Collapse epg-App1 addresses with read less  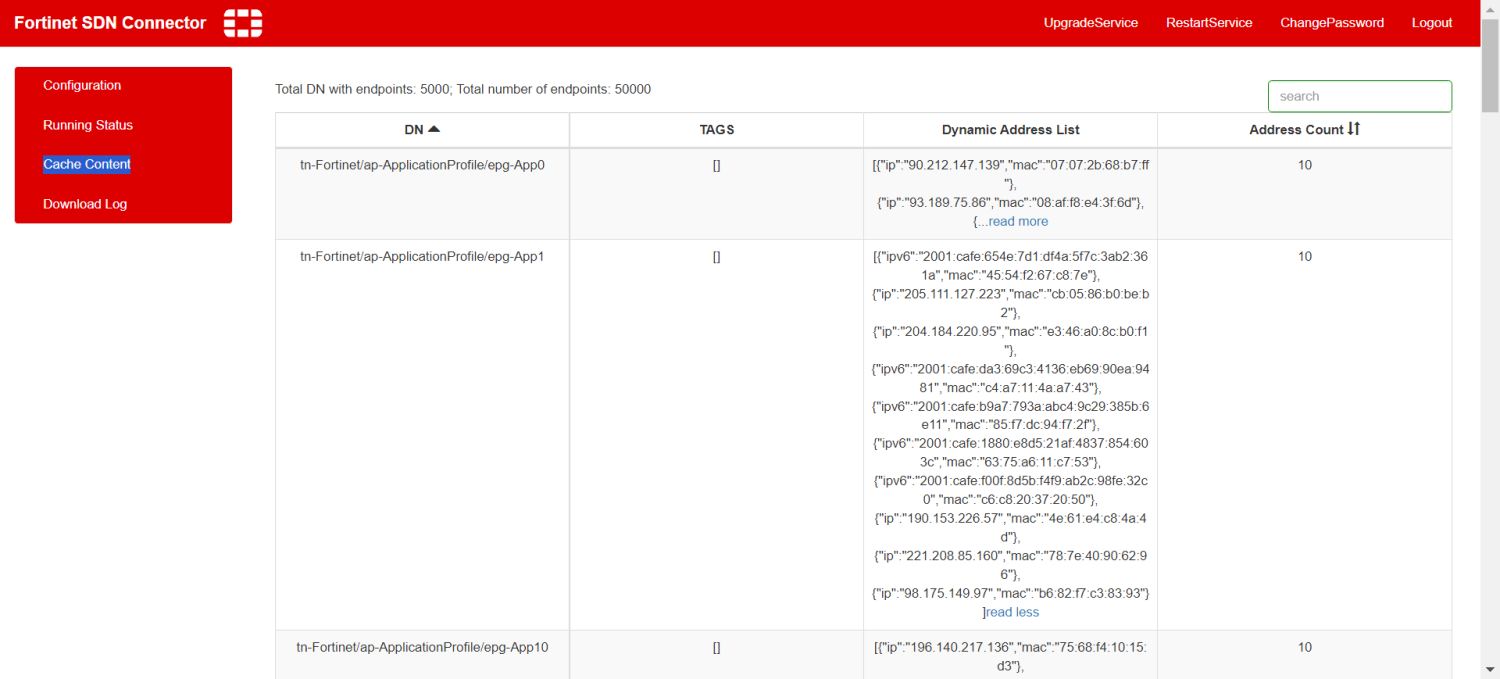(1012, 612)
